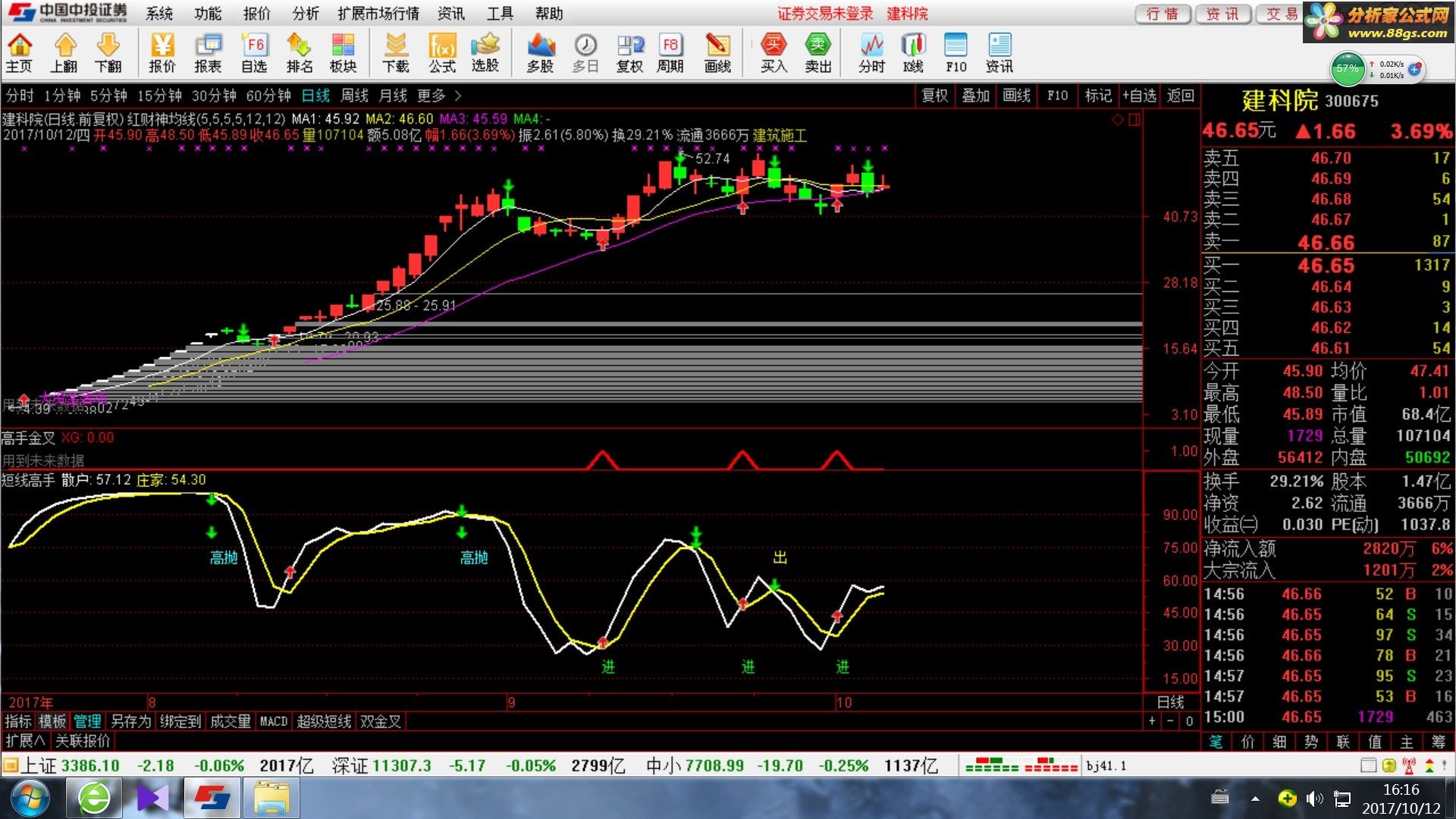1456x819 pixels.
Task: Open the 功能 menu
Action: (208, 14)
